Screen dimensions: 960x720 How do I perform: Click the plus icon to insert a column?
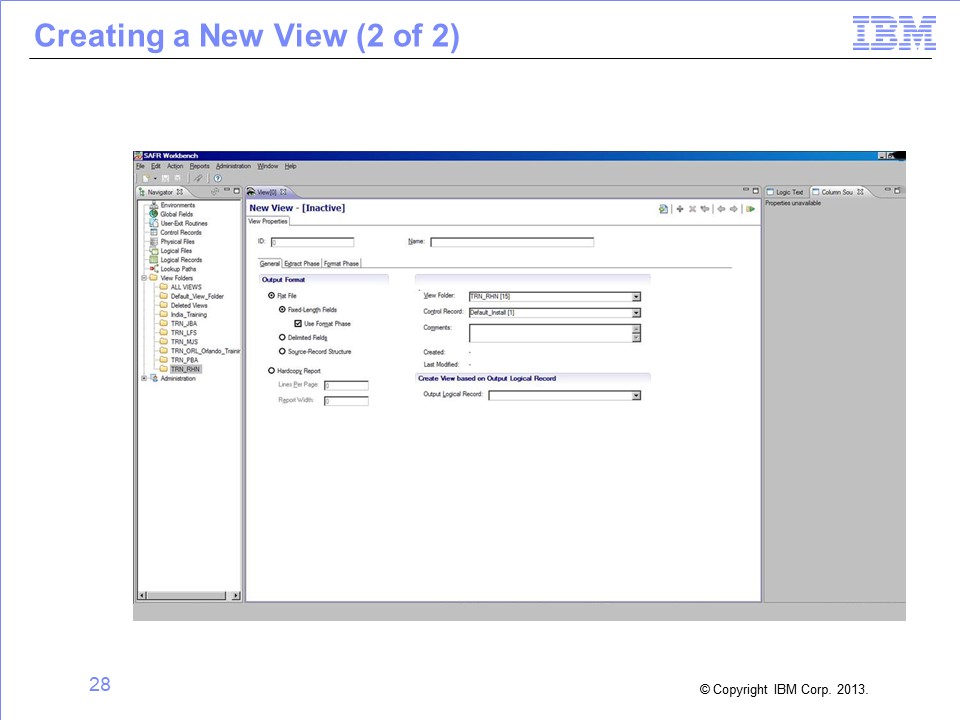[x=680, y=209]
